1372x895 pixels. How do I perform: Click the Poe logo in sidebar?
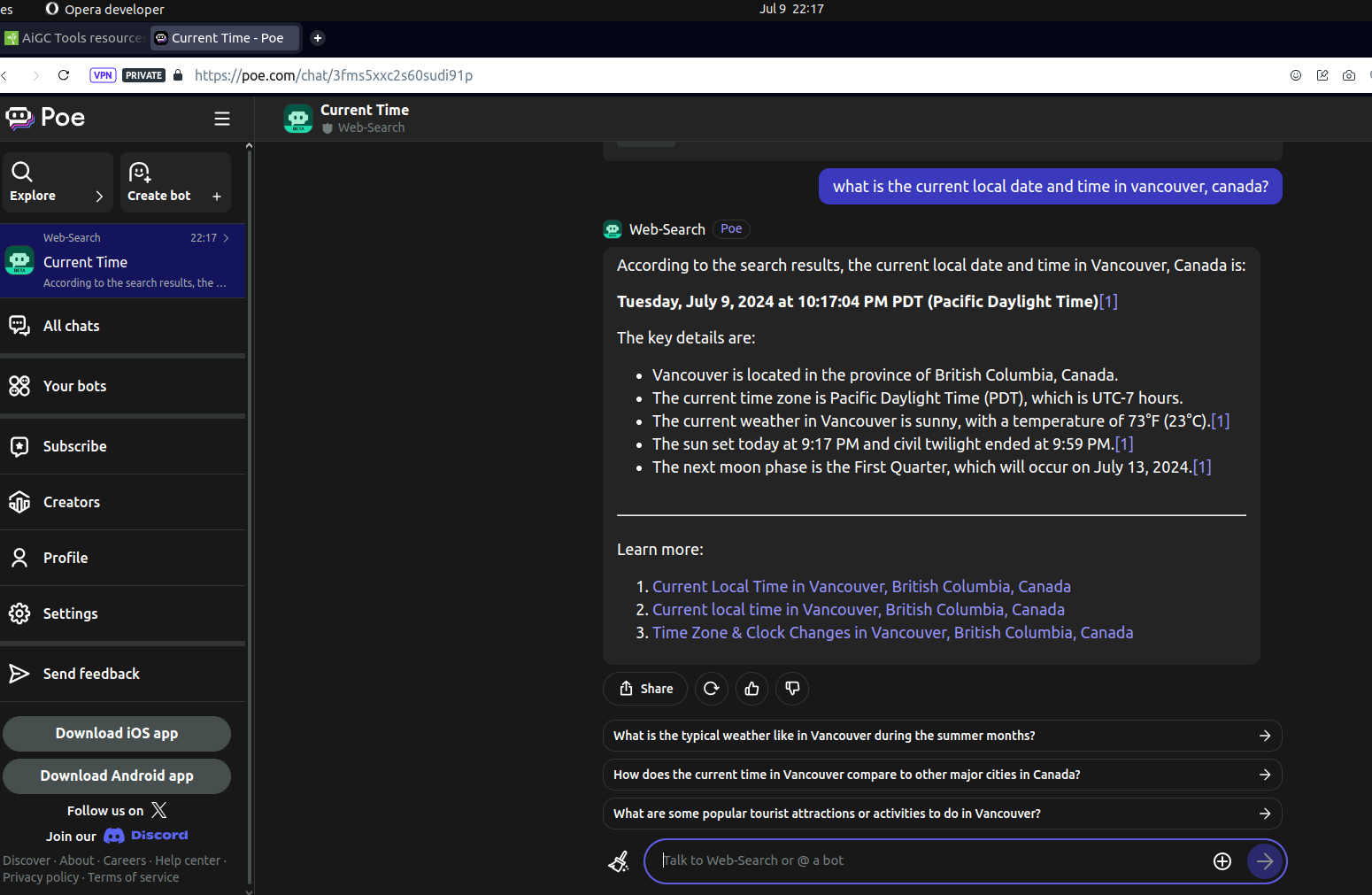[x=45, y=118]
